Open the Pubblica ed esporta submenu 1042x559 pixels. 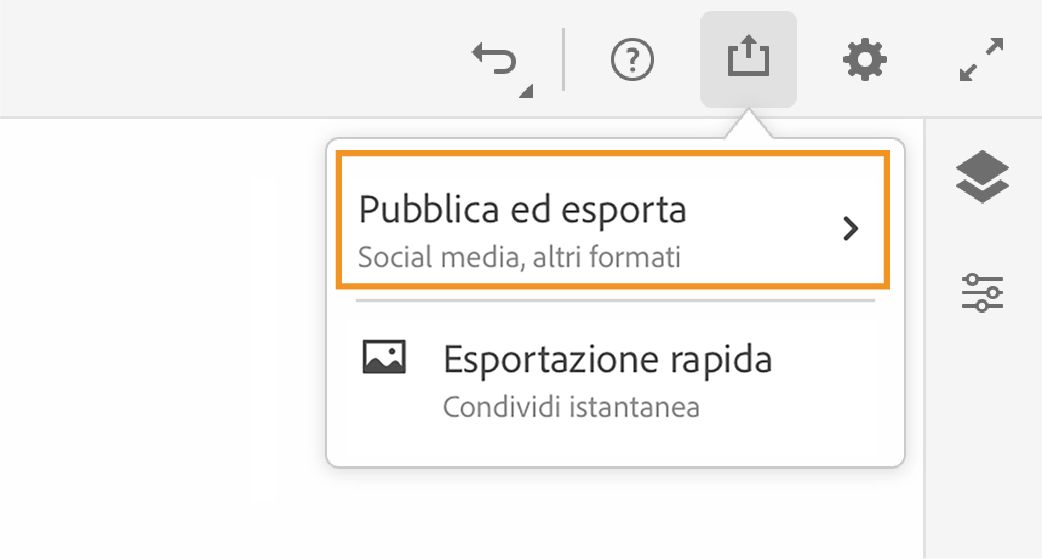(x=612, y=220)
